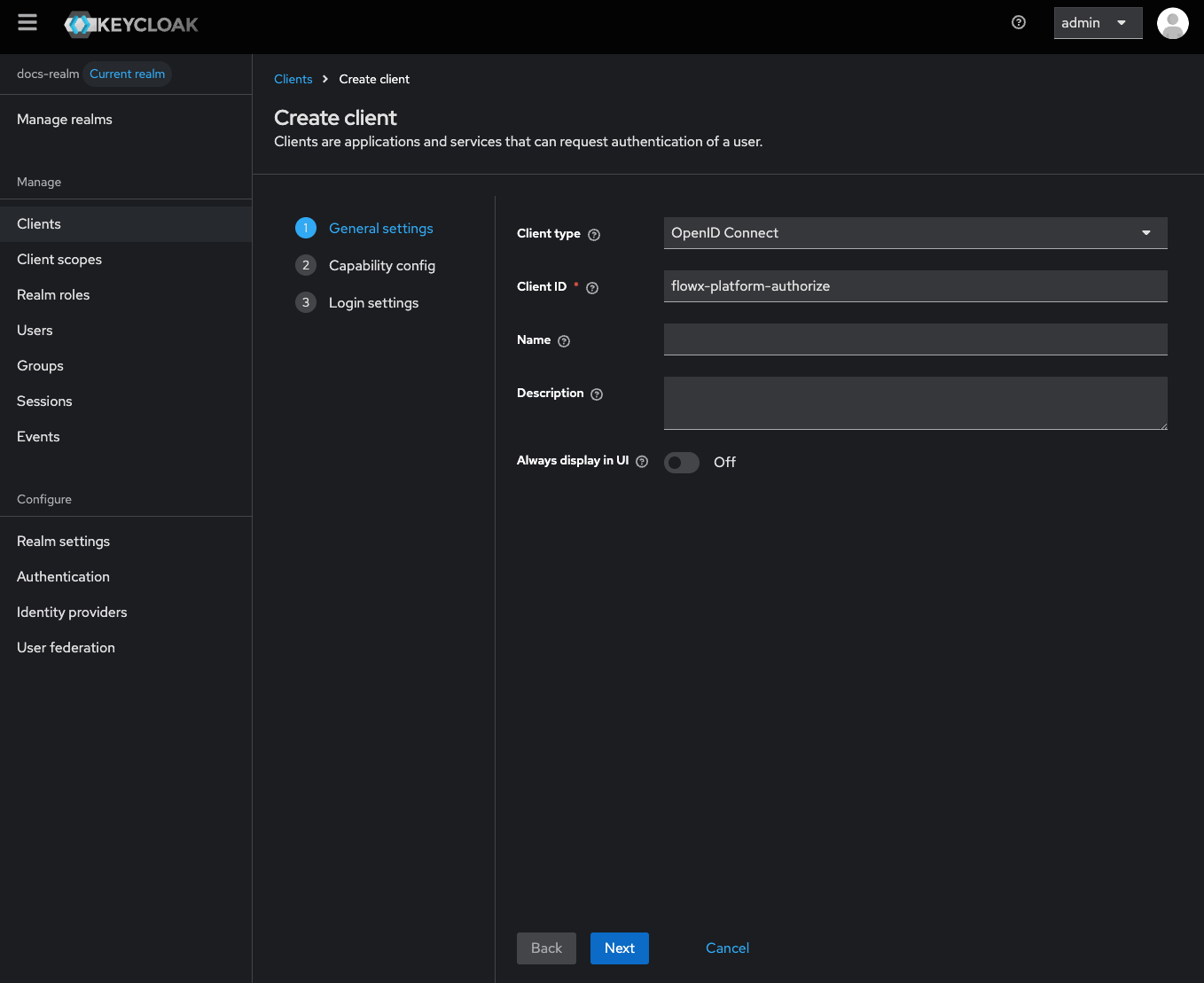
Task: Click the user avatar icon
Action: (x=1172, y=23)
